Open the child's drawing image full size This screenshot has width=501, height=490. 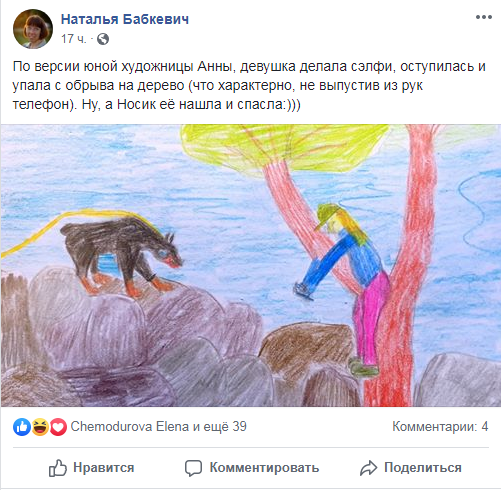click(251, 265)
